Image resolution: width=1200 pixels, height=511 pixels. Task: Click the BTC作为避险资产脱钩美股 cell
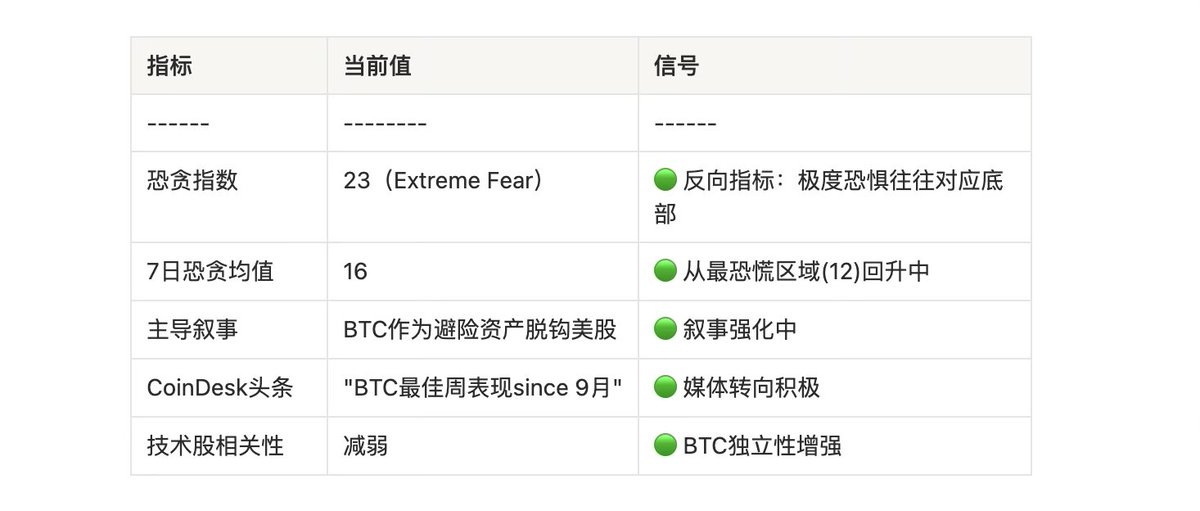click(480, 329)
